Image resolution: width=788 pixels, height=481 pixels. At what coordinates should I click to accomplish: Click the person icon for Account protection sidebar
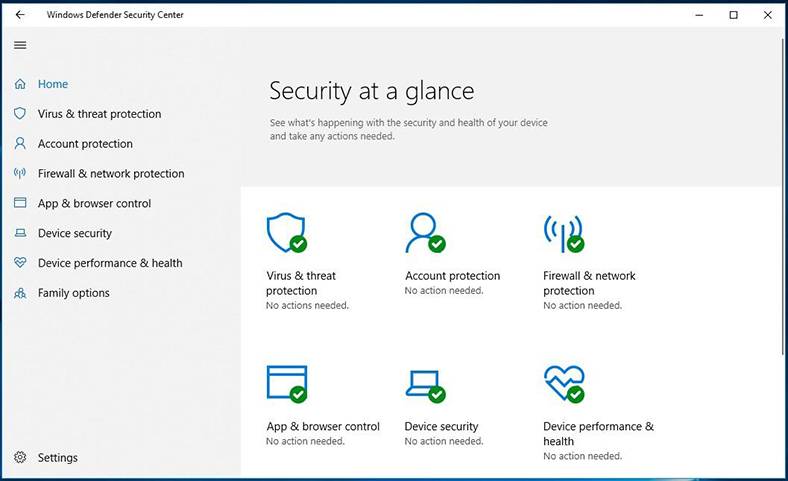coord(20,143)
